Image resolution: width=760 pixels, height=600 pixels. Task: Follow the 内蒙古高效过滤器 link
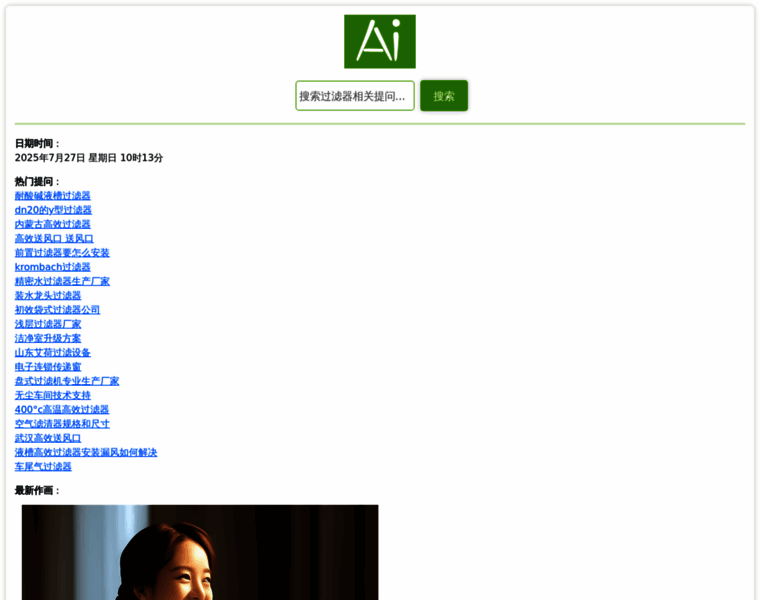(x=52, y=224)
